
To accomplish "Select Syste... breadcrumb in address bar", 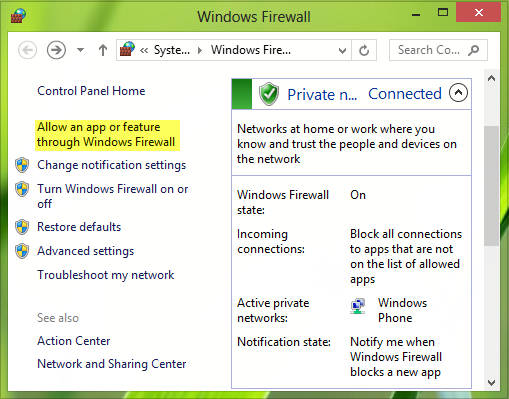I will (172, 50).
